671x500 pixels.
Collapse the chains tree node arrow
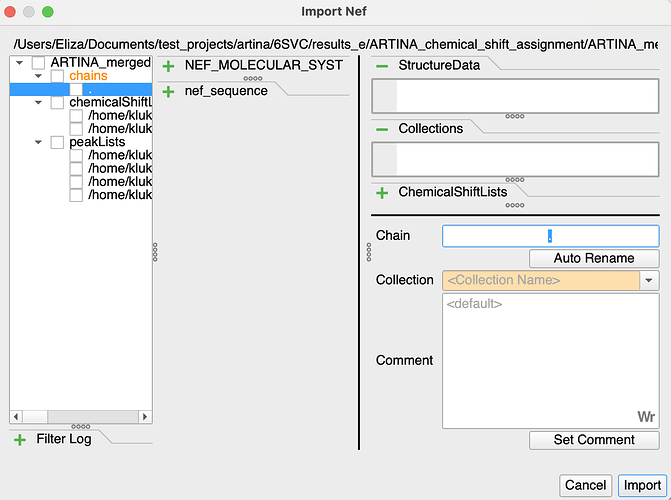[38, 76]
